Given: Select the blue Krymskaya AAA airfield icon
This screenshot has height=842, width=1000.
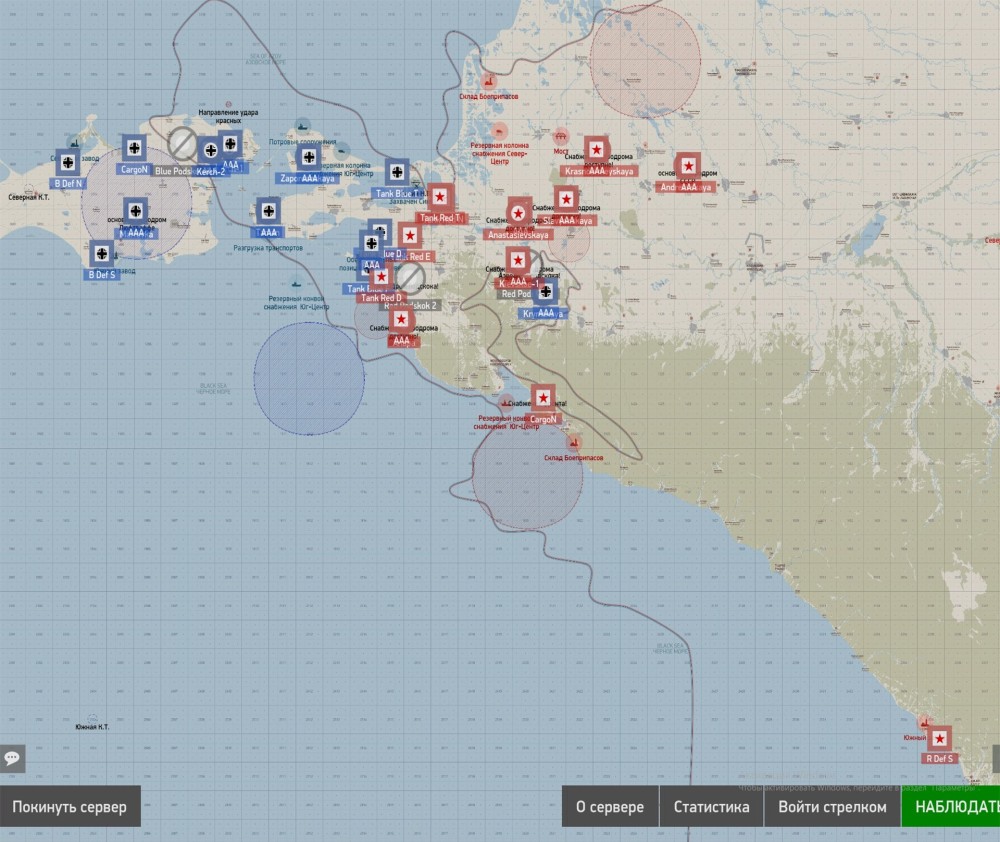Looking at the screenshot, I should 545,292.
